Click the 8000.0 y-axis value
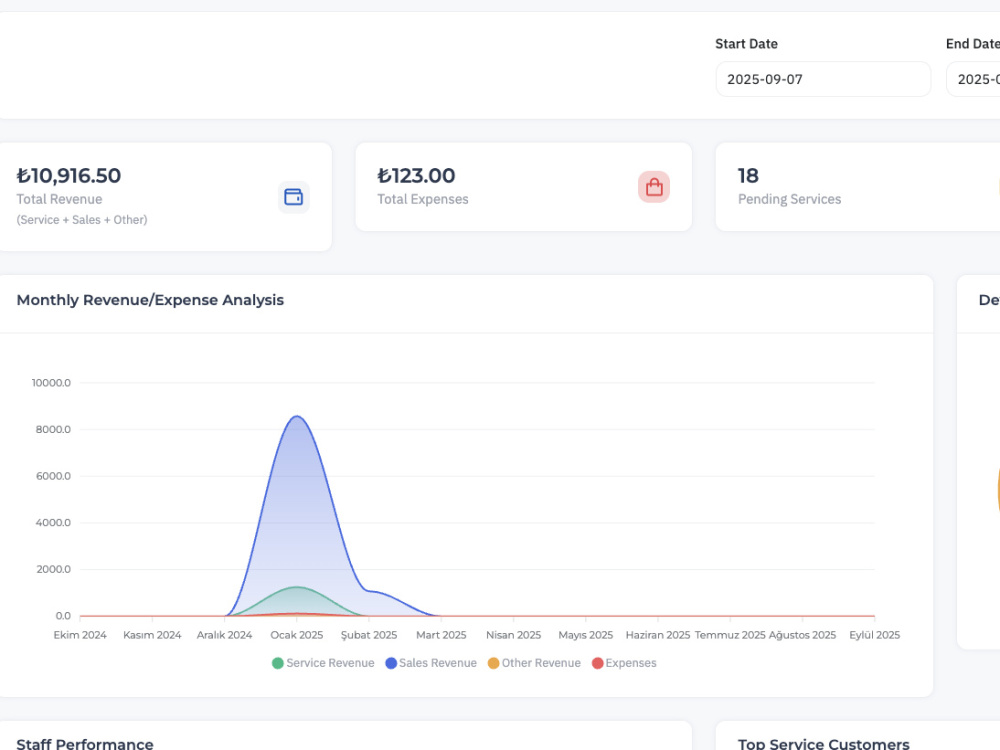The width and height of the screenshot is (1000, 750). [53, 429]
